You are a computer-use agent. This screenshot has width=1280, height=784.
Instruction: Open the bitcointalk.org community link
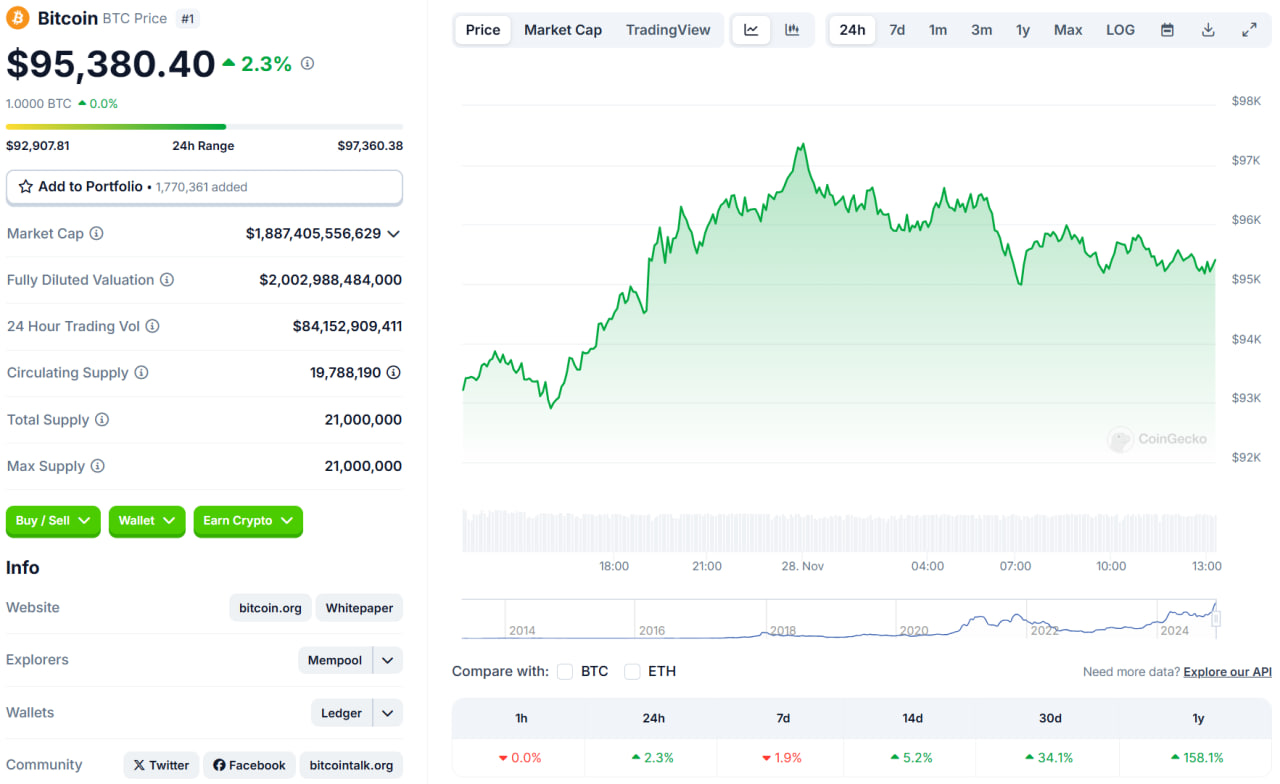point(351,765)
